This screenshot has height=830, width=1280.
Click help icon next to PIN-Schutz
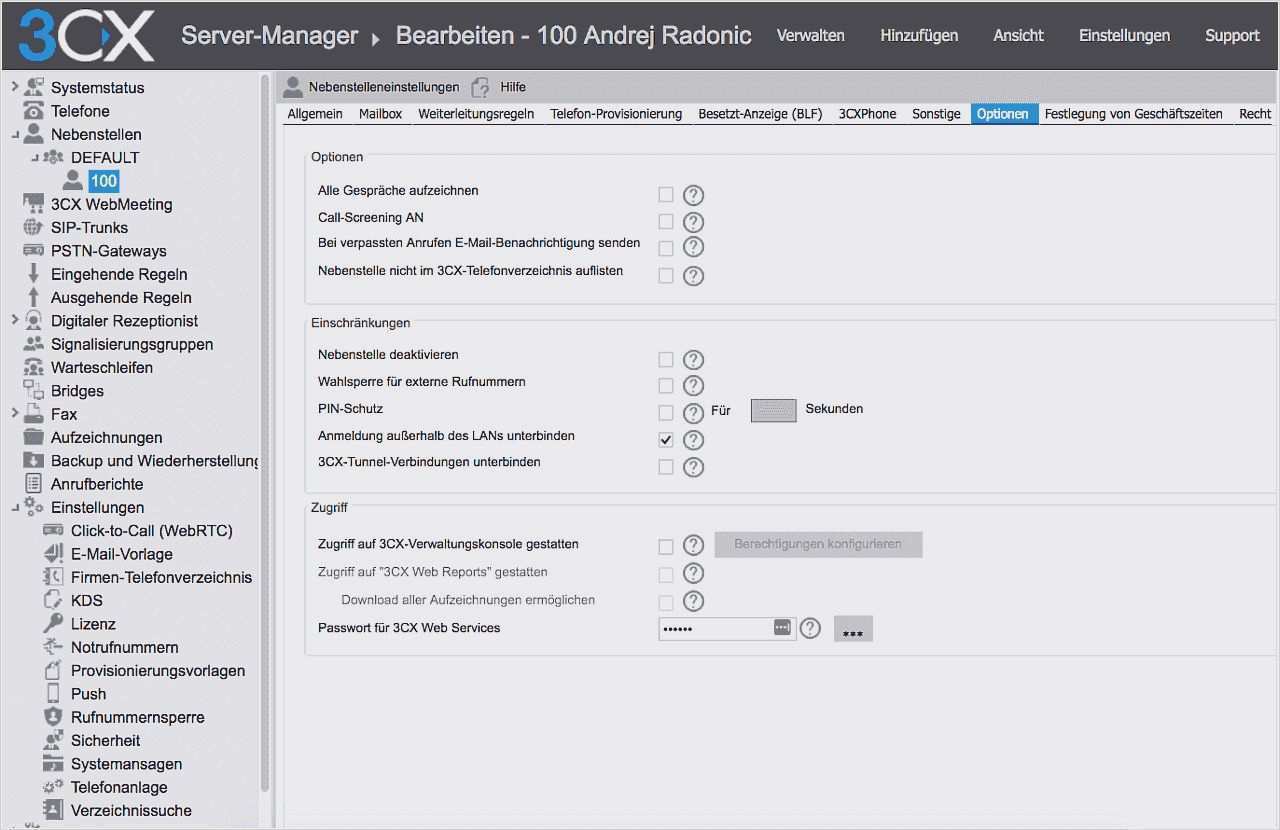tap(694, 412)
